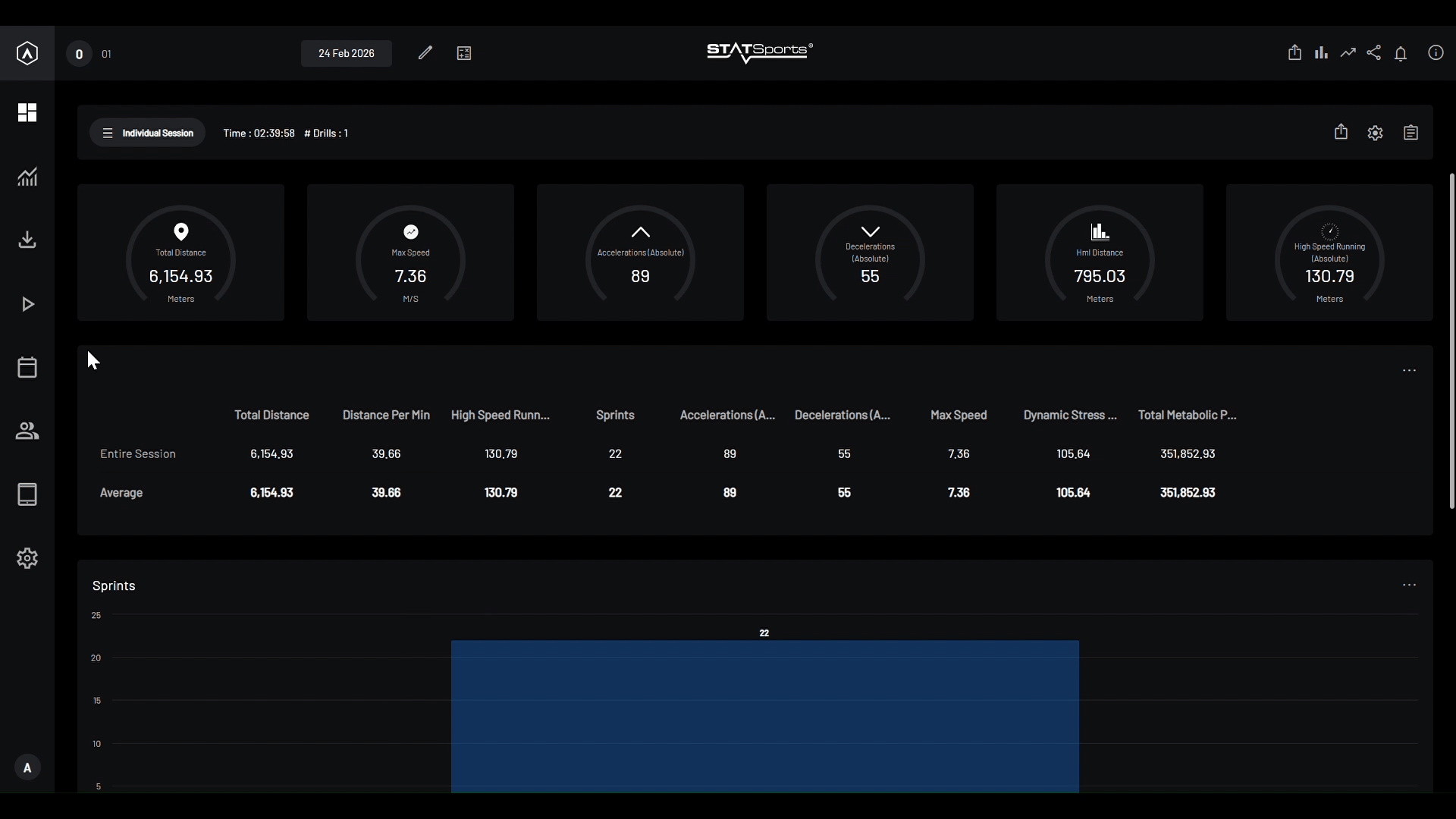Open the session clipboard notes icon
The height and width of the screenshot is (819, 1456).
(x=1410, y=133)
